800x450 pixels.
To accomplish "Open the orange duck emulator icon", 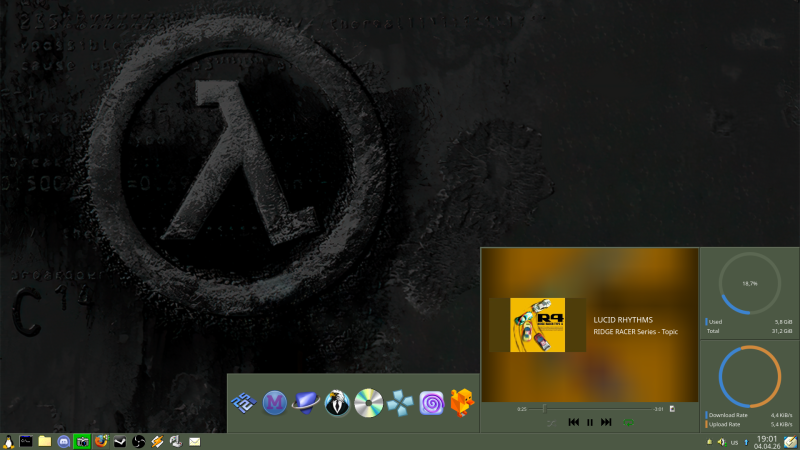I will 462,403.
